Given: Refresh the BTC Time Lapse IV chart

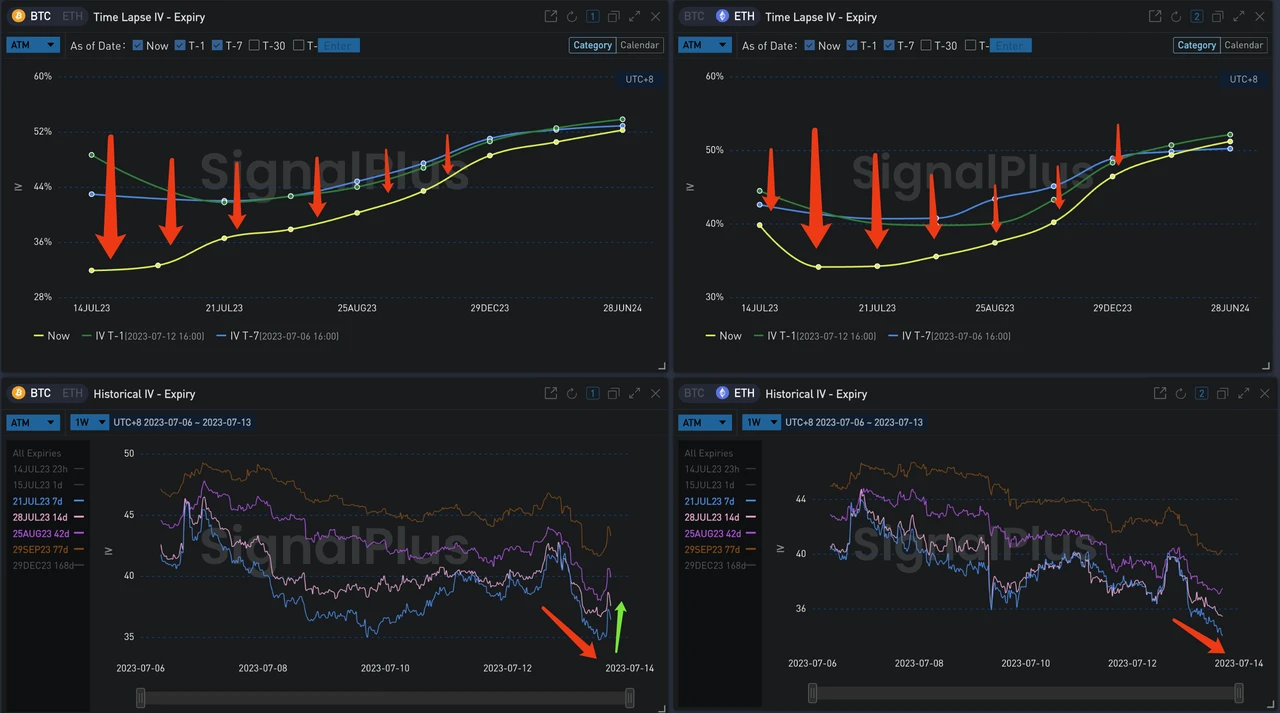Looking at the screenshot, I should 572,17.
